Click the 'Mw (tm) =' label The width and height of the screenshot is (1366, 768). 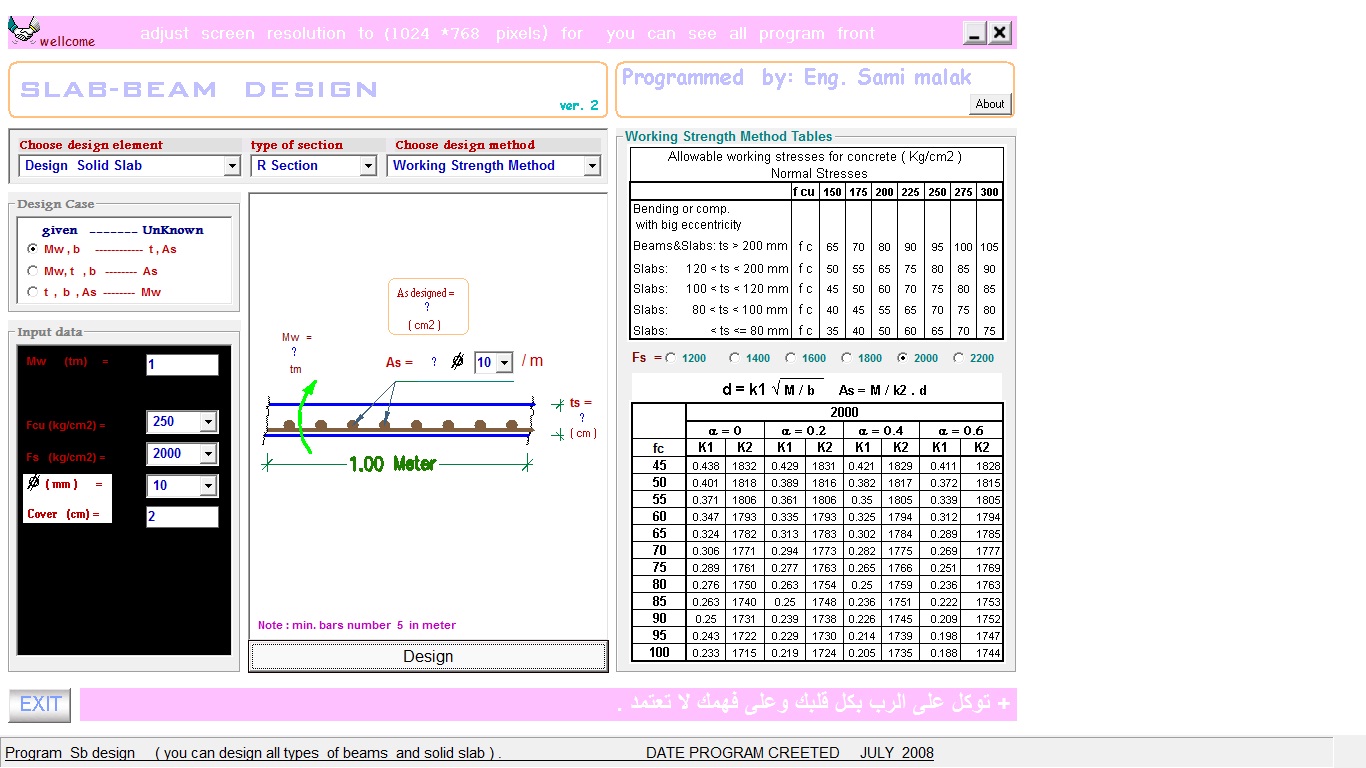coord(67,362)
